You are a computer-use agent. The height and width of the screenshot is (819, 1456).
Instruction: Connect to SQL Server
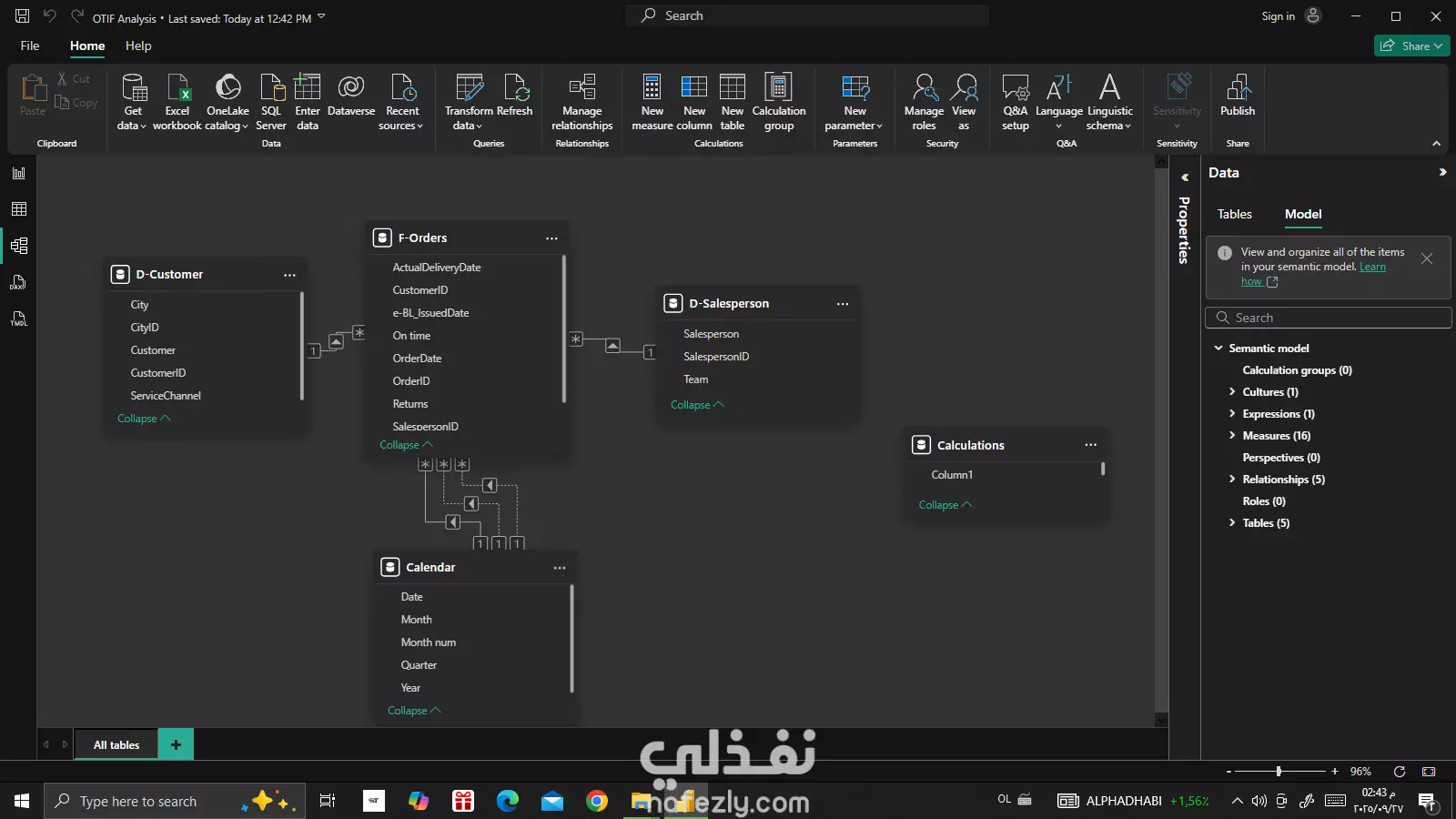point(271,102)
